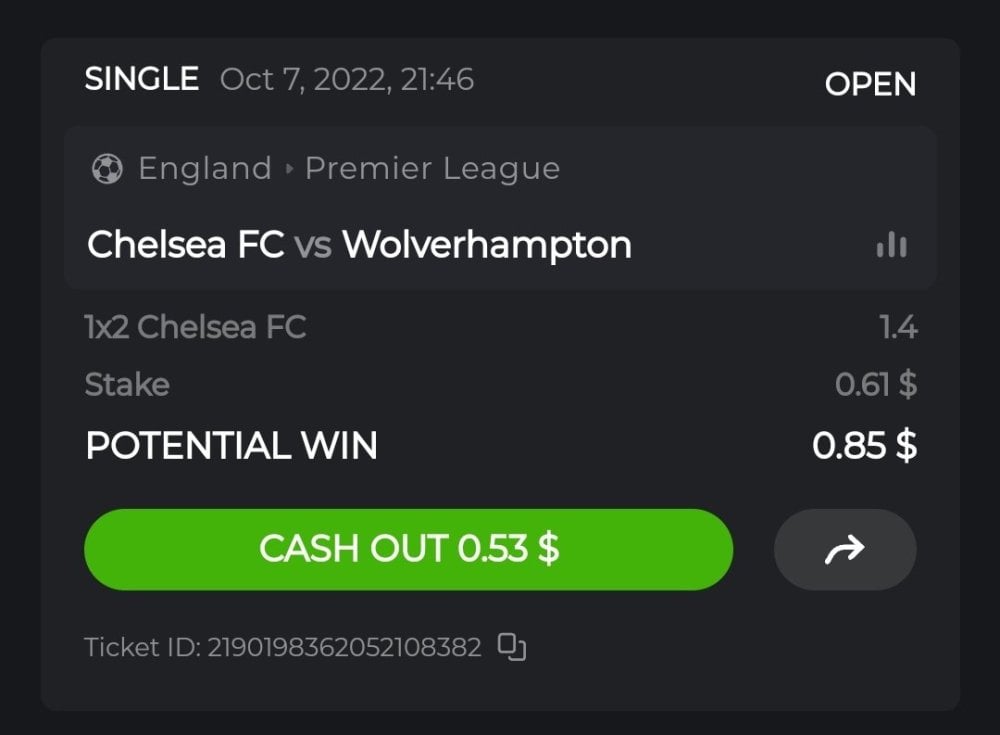Click the bet date Oct 7, 2022, 21:46
Image resolution: width=1000 pixels, height=735 pixels.
(x=347, y=80)
